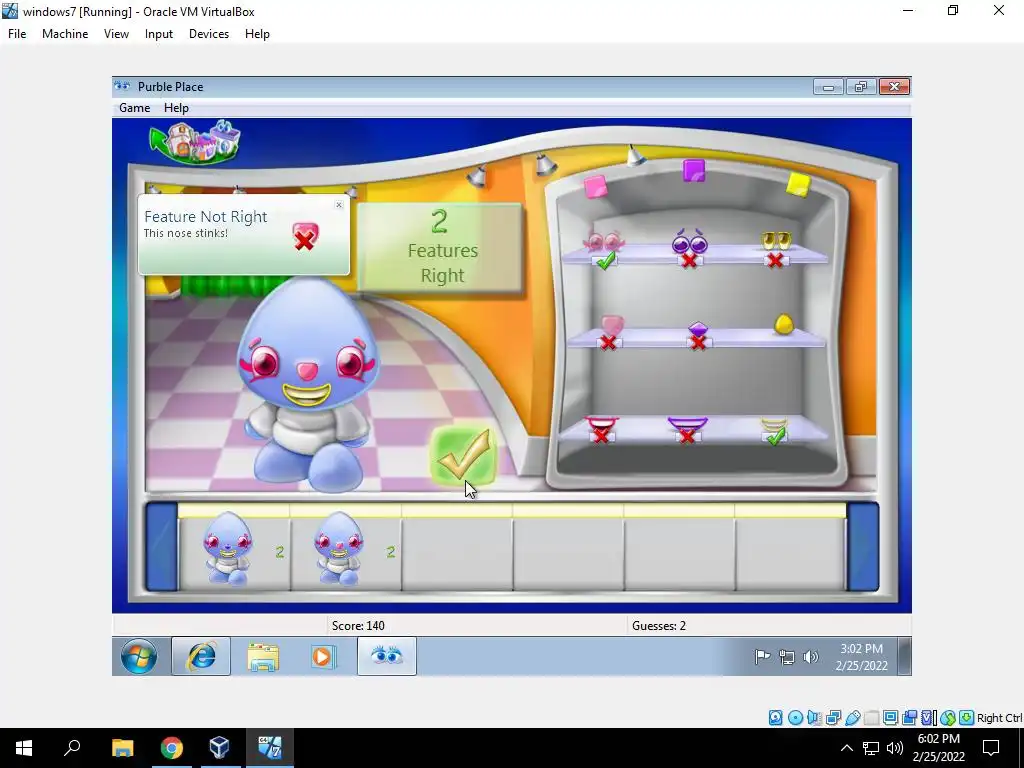Select the red mouth on bottom shelf
This screenshot has width=1024, height=768.
coord(601,423)
